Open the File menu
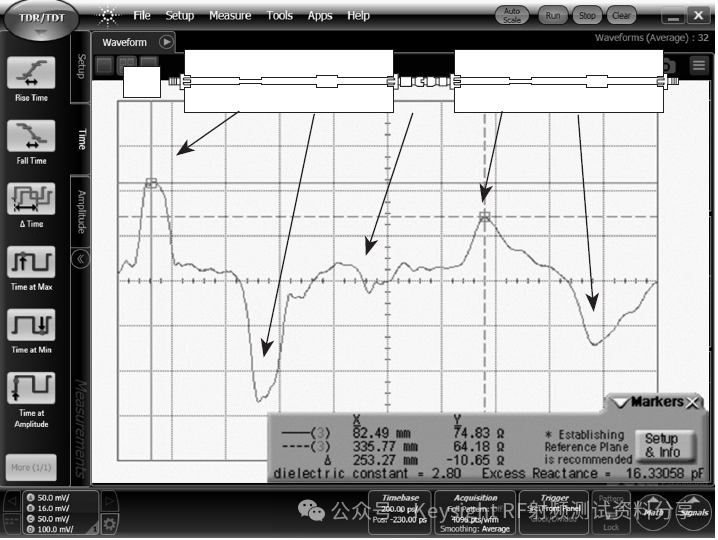 click(141, 16)
